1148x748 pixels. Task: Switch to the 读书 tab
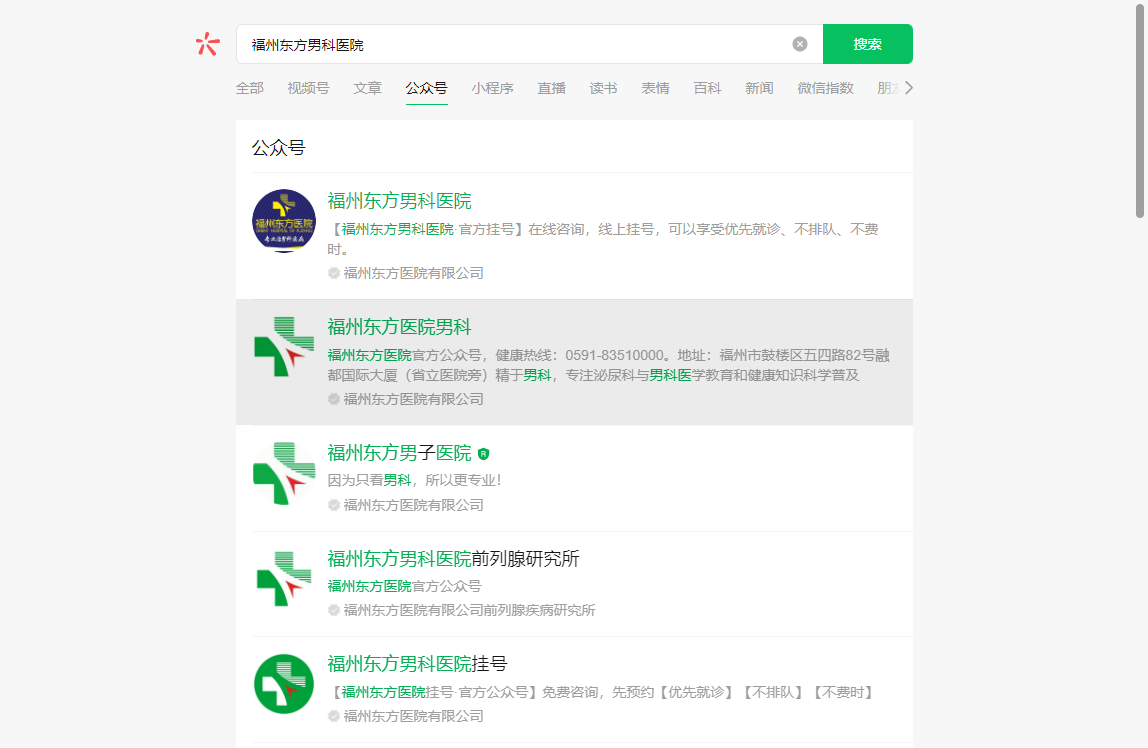point(603,89)
